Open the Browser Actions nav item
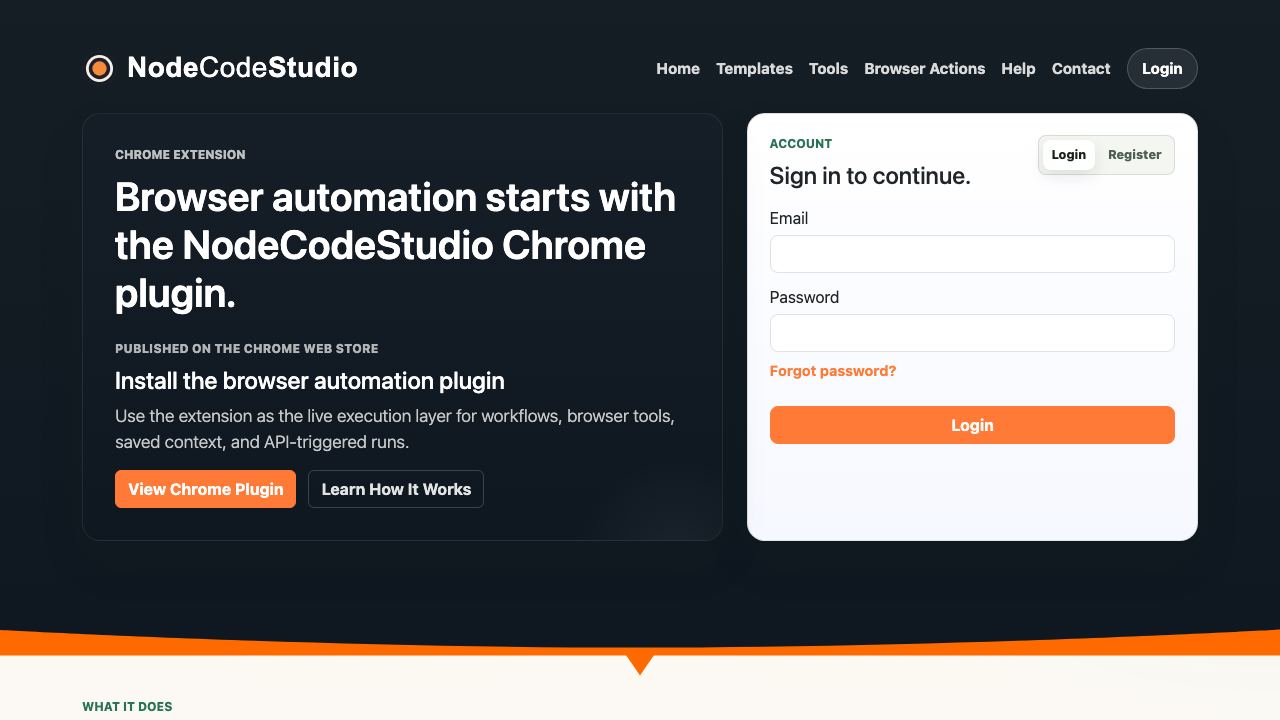1280x720 pixels. [924, 68]
